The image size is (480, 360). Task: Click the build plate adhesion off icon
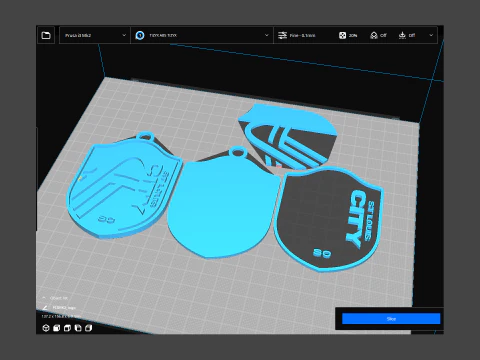[402, 35]
